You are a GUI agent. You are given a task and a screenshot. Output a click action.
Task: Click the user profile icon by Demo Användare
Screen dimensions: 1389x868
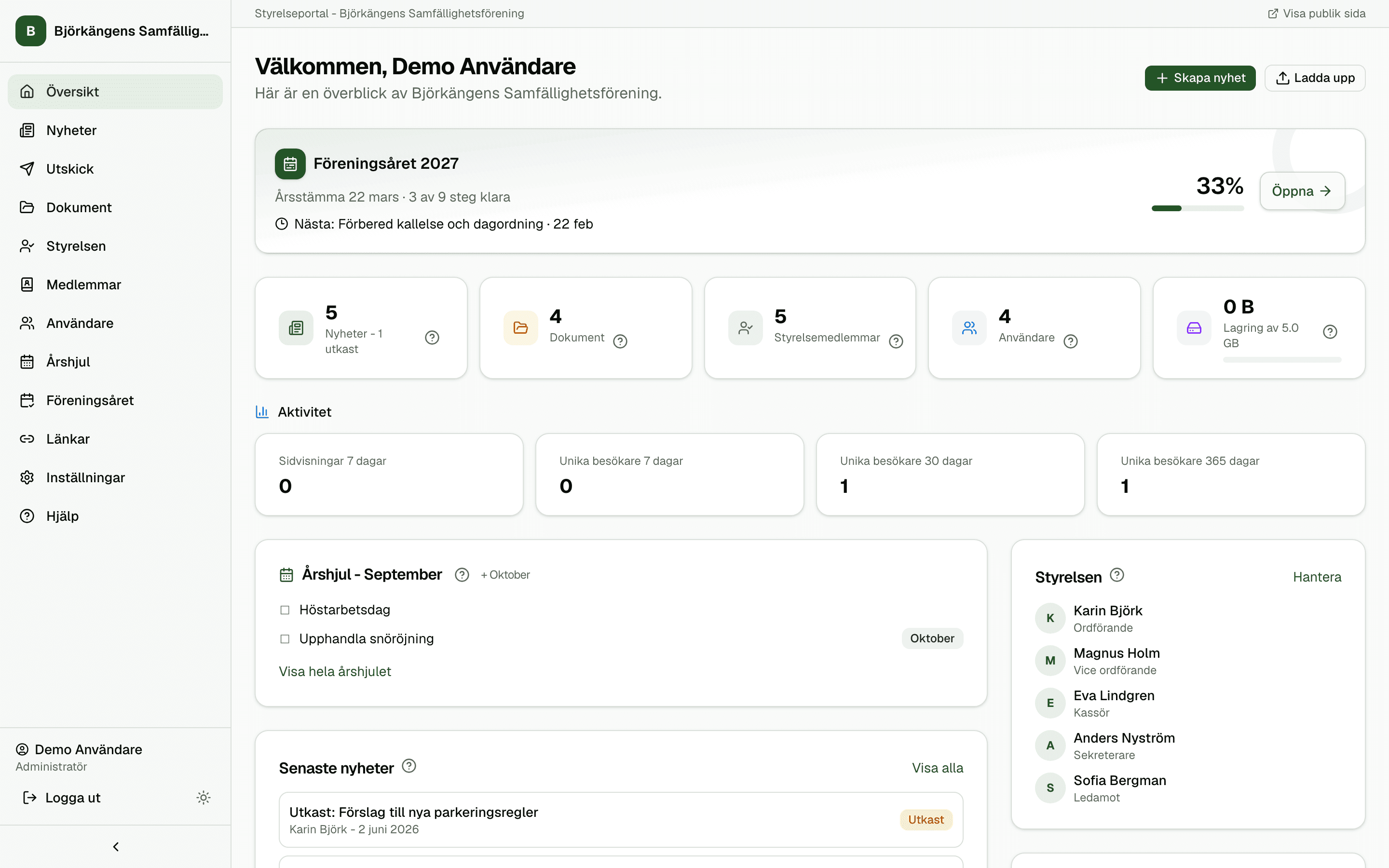coord(22,749)
